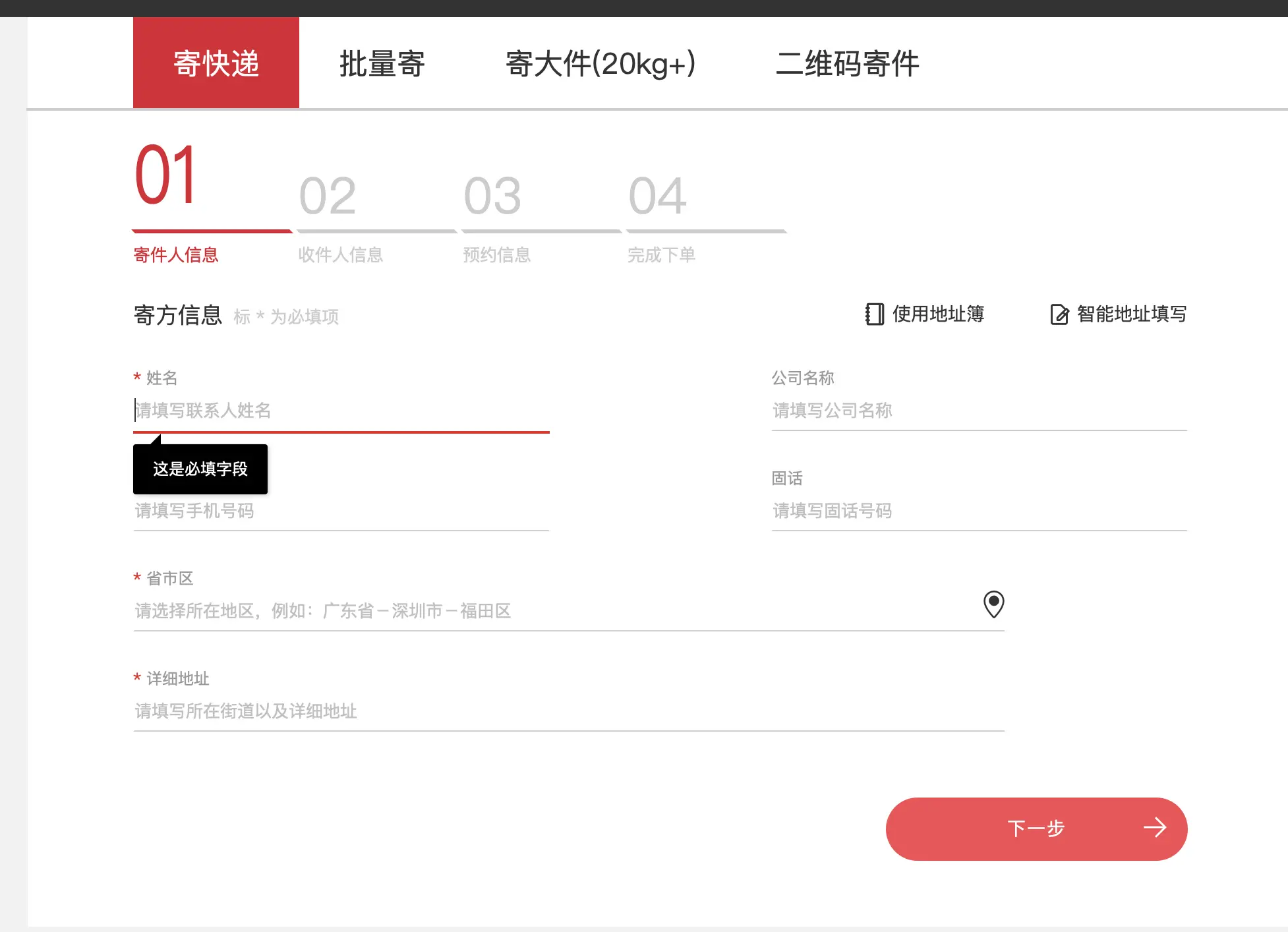Select step 03 预约信息
The width and height of the screenshot is (1288, 932).
pyautogui.click(x=496, y=255)
